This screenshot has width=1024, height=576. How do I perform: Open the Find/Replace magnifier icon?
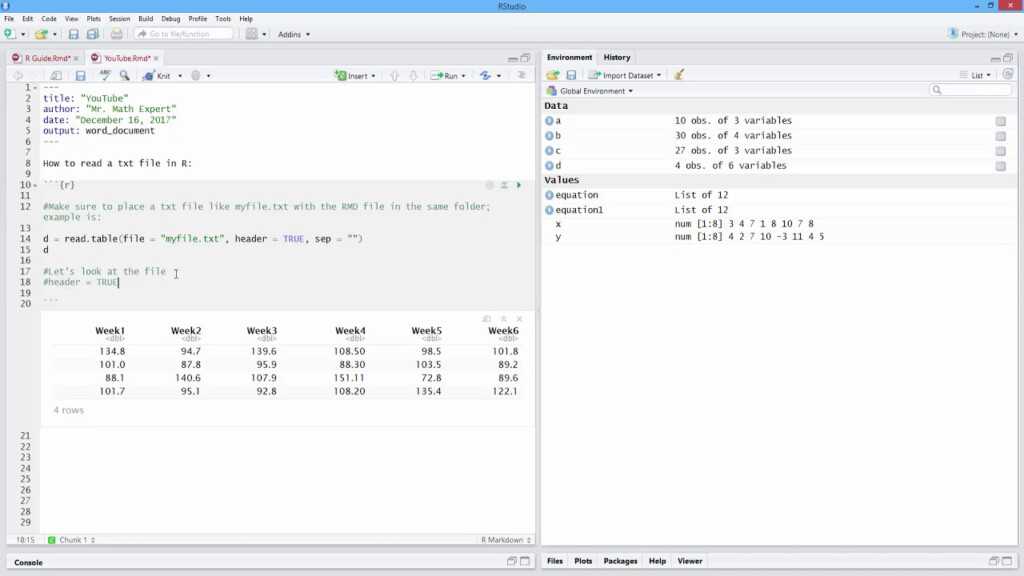pos(124,76)
